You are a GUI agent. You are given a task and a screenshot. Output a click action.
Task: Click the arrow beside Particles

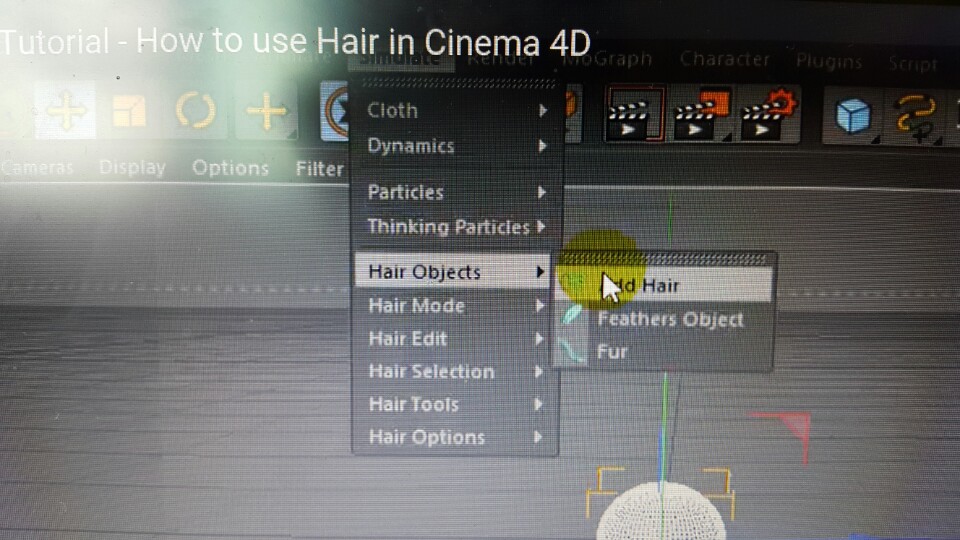pyautogui.click(x=542, y=192)
